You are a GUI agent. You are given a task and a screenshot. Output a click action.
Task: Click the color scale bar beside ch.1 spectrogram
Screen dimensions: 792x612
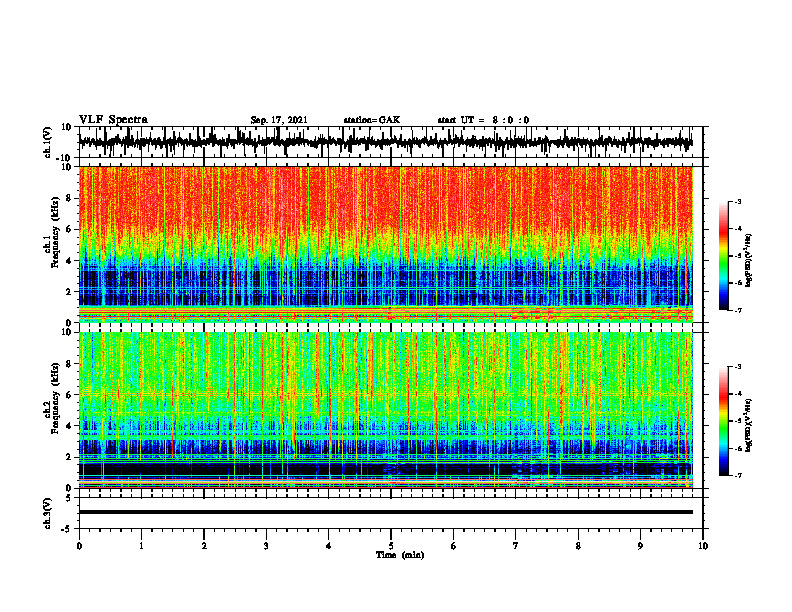(724, 256)
